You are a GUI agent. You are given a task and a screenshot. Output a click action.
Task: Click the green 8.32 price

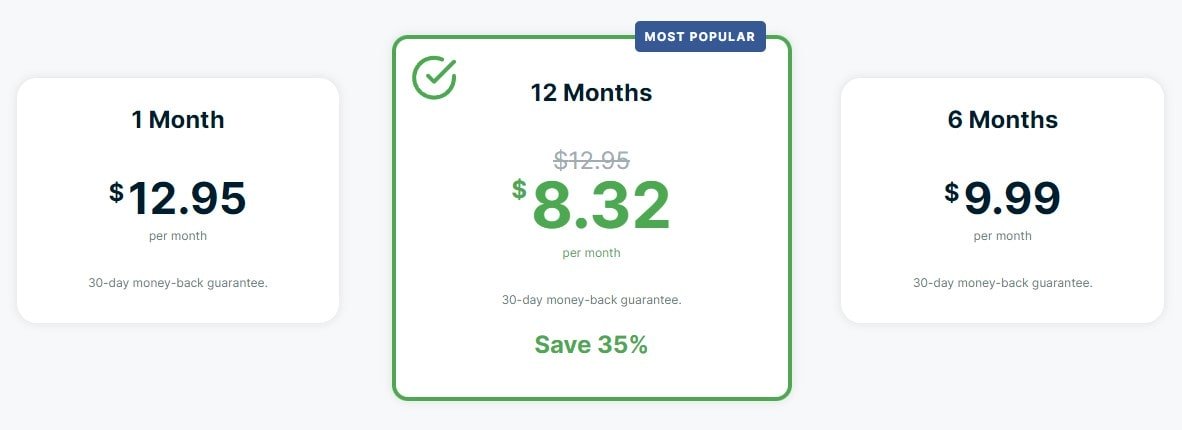tap(600, 206)
